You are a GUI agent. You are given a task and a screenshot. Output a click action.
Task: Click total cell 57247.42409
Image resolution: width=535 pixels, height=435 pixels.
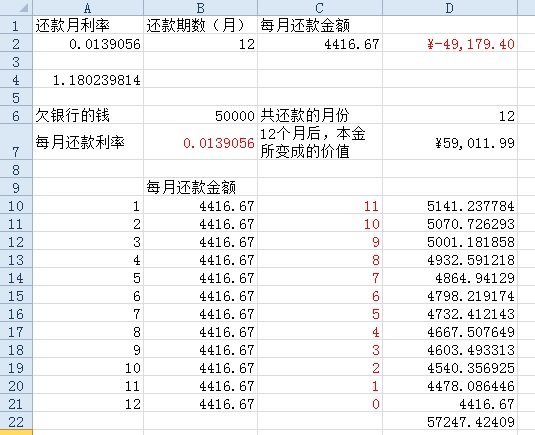pyautogui.click(x=450, y=422)
